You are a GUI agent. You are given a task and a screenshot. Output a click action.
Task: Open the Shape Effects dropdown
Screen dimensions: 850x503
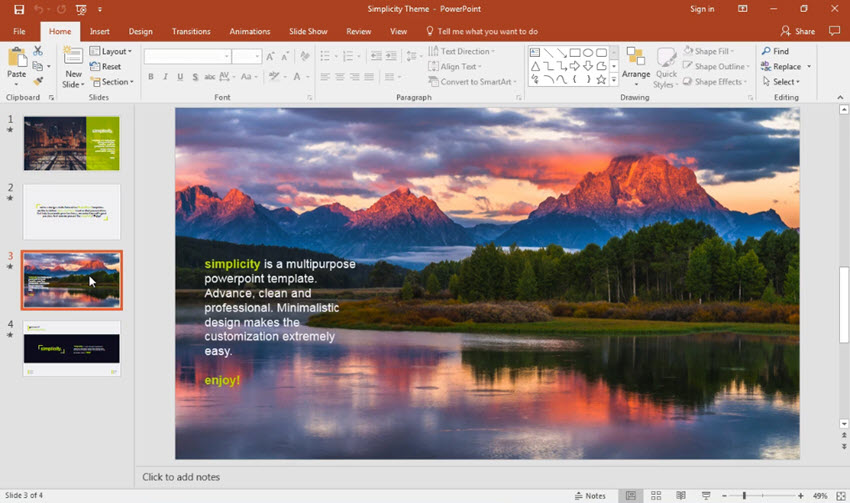(715, 81)
